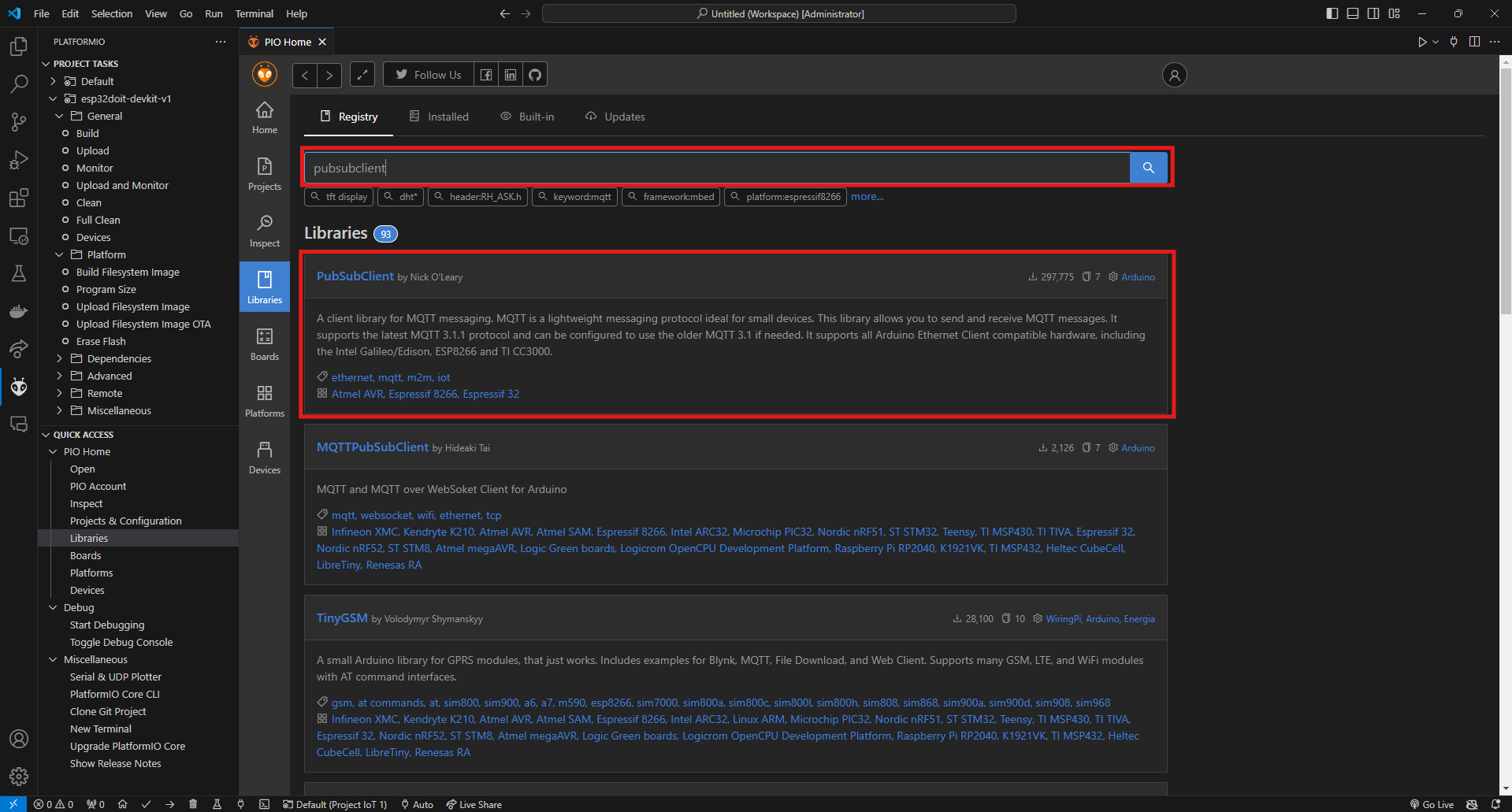Screen dimensions: 1512x812
Task: Open the PubSubClient library link
Action: tap(355, 276)
